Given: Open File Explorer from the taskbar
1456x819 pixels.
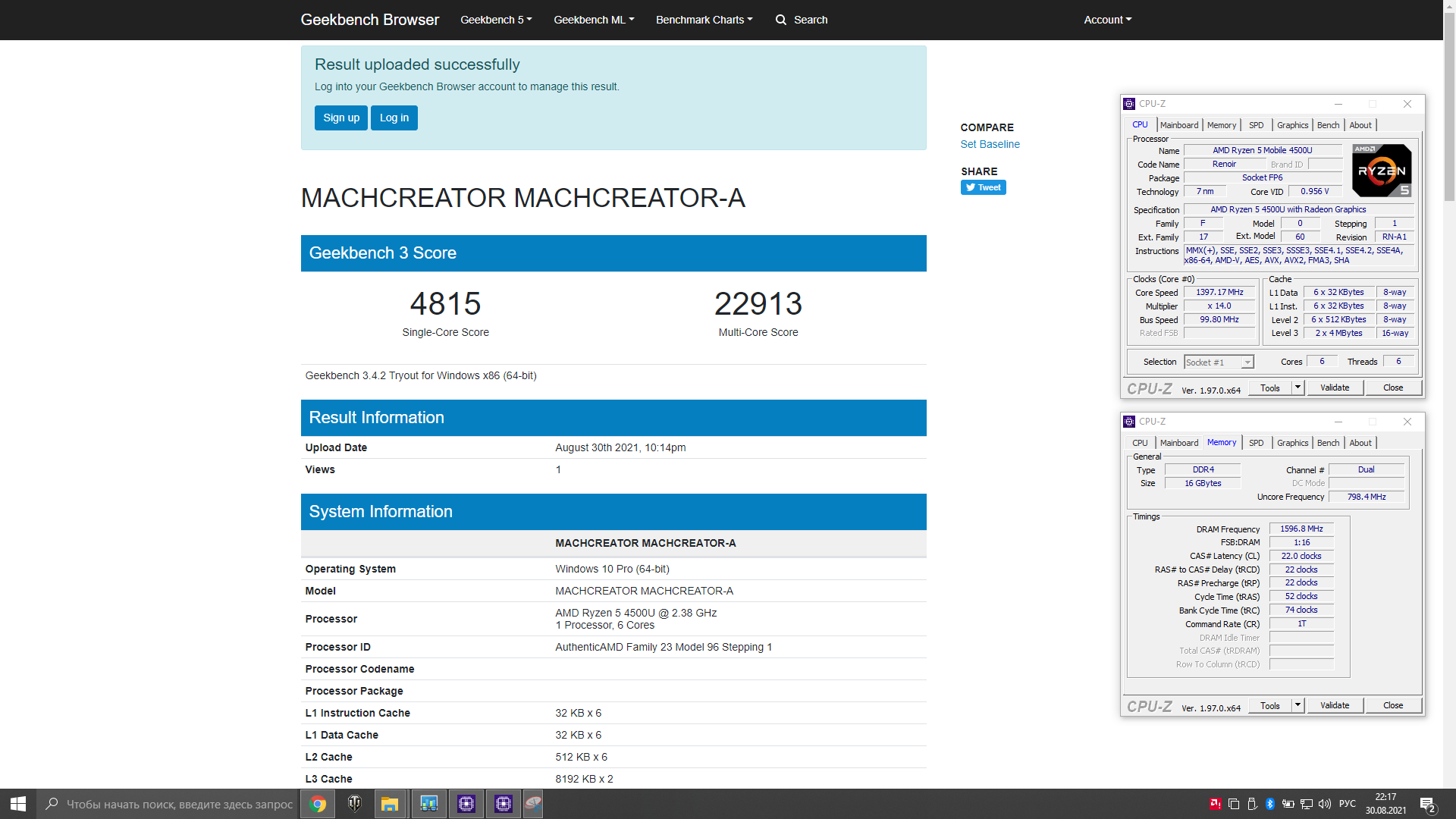Looking at the screenshot, I should 390,804.
